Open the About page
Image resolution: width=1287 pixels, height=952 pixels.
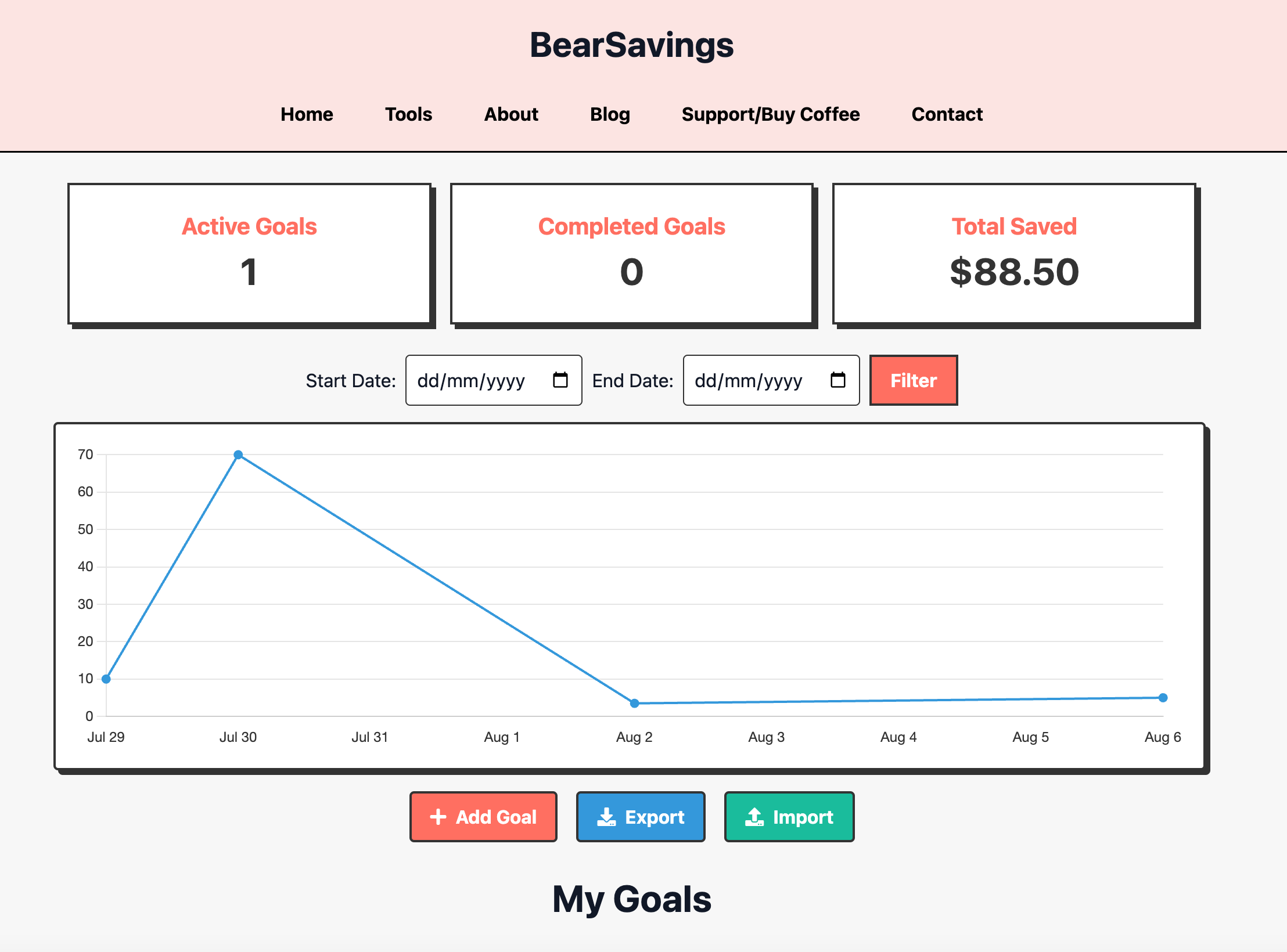[511, 114]
